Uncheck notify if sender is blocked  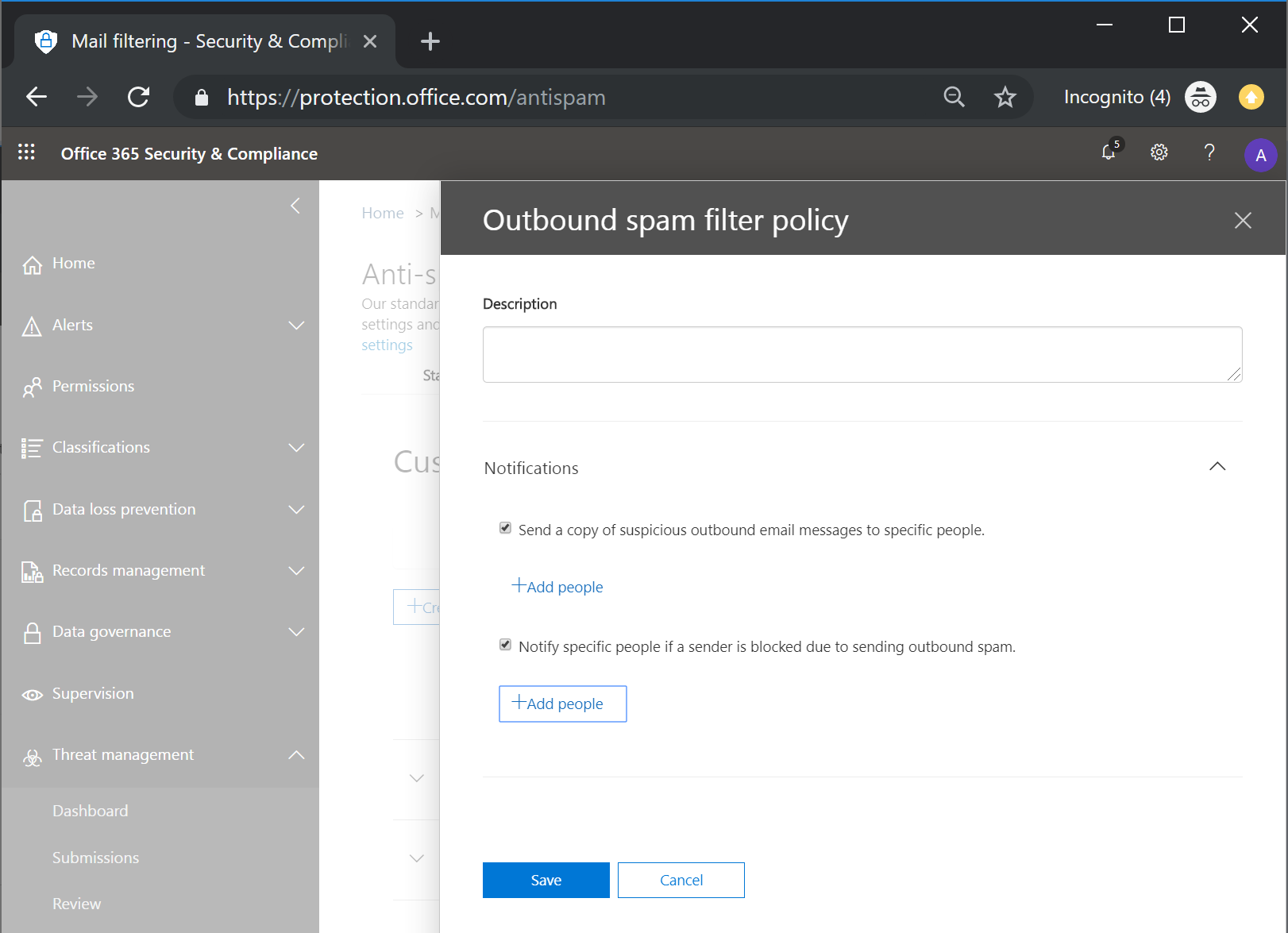click(505, 645)
